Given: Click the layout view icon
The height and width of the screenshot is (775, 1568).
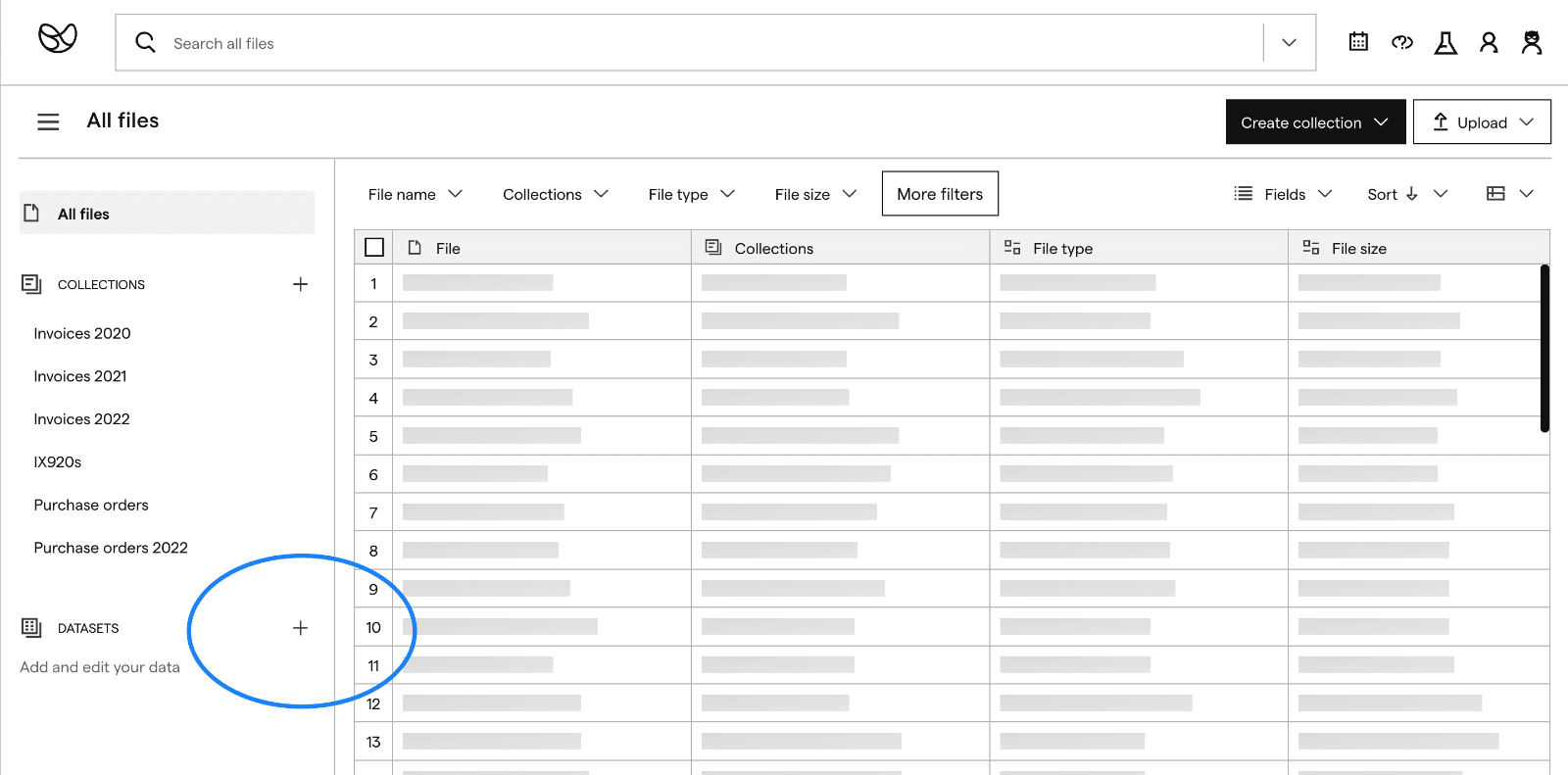Looking at the screenshot, I should tap(1495, 194).
